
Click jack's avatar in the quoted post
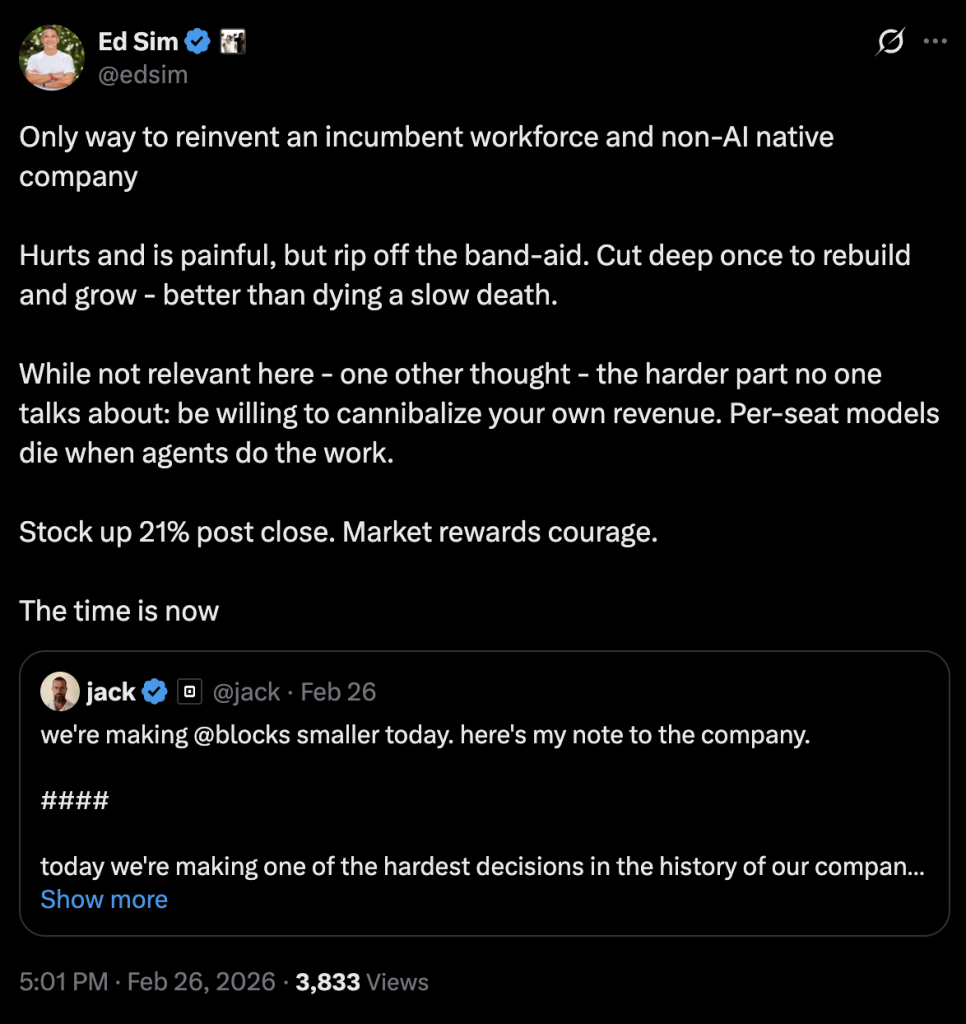pos(58,691)
